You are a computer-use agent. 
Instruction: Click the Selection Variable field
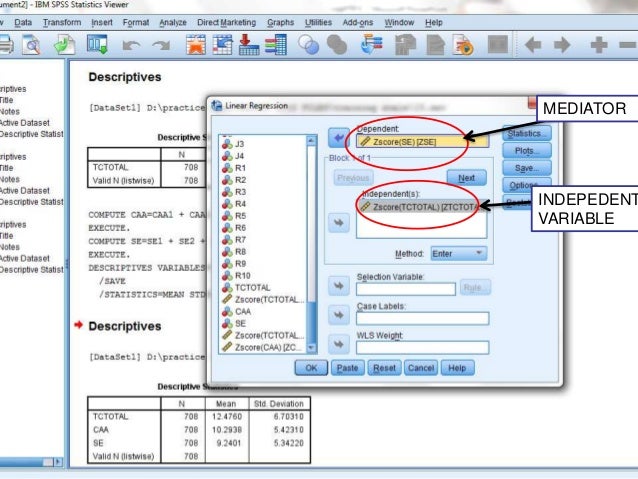tap(406, 289)
